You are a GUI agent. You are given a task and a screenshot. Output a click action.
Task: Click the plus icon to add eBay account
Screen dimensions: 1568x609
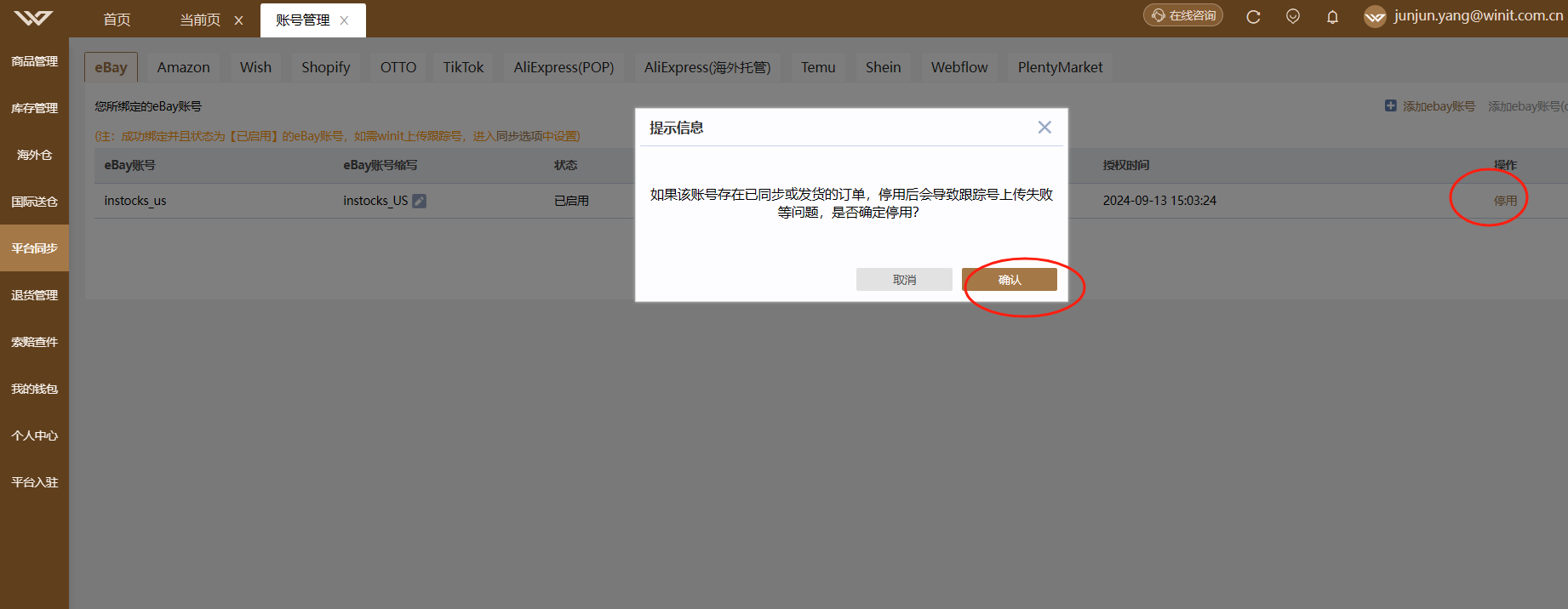tap(1390, 105)
